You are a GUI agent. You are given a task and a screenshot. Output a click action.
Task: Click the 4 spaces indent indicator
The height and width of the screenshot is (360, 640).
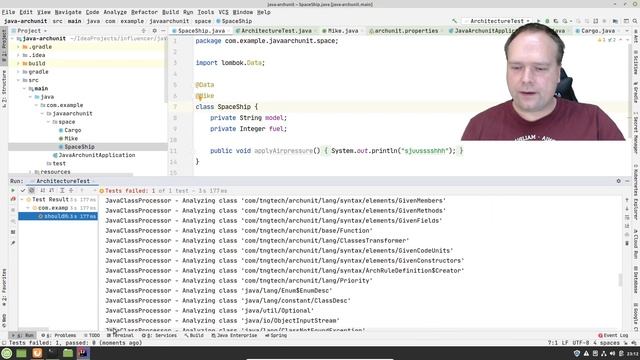tap(606, 343)
